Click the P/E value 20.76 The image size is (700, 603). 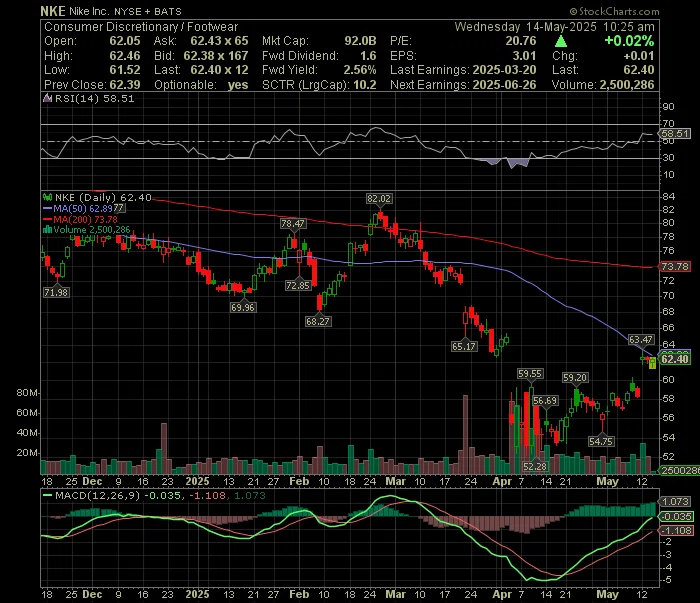point(521,41)
